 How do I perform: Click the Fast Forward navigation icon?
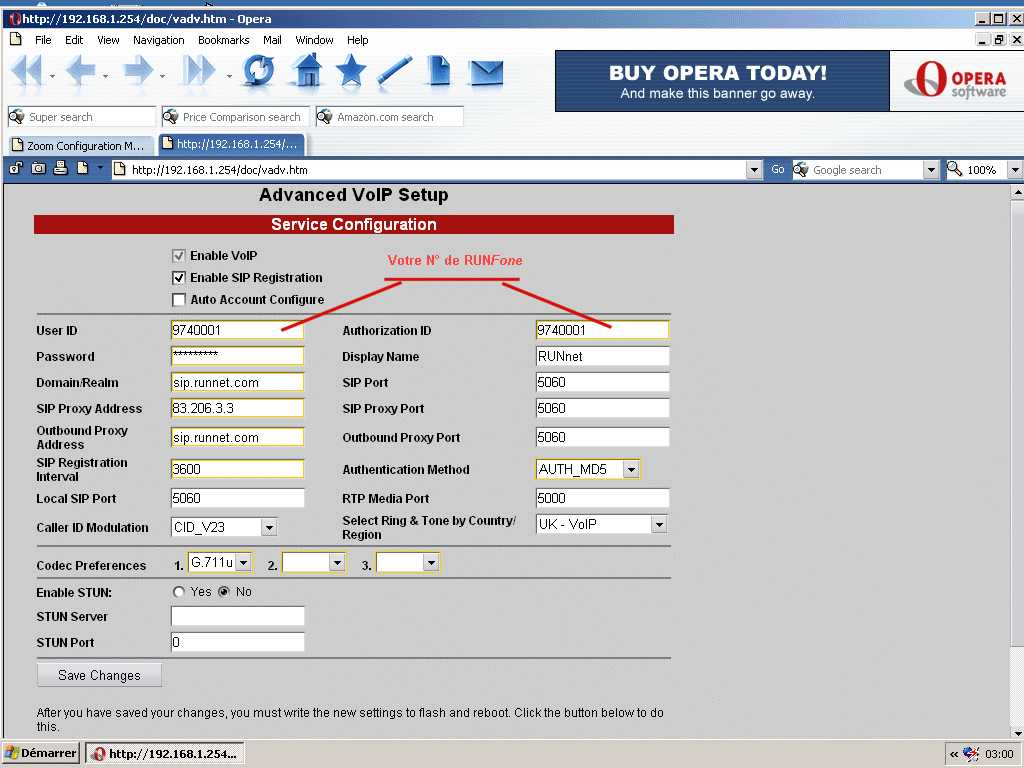coord(199,71)
